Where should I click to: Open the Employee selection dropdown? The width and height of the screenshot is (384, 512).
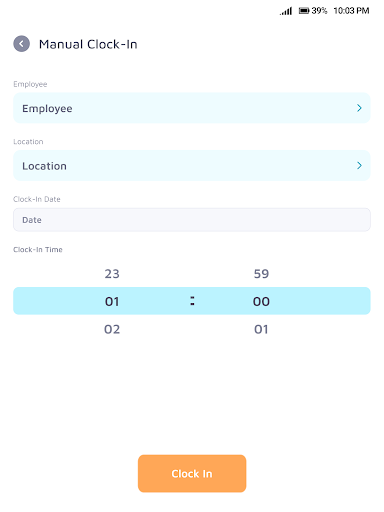[x=192, y=108]
